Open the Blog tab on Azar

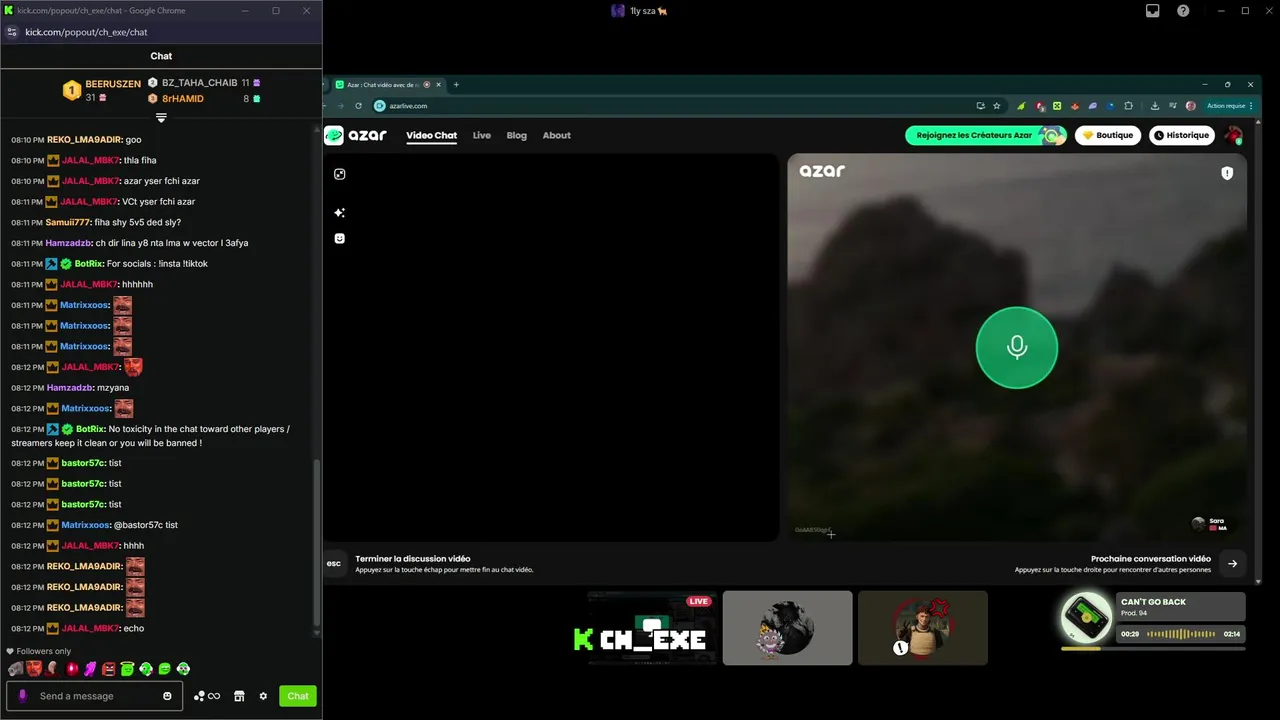pyautogui.click(x=516, y=135)
